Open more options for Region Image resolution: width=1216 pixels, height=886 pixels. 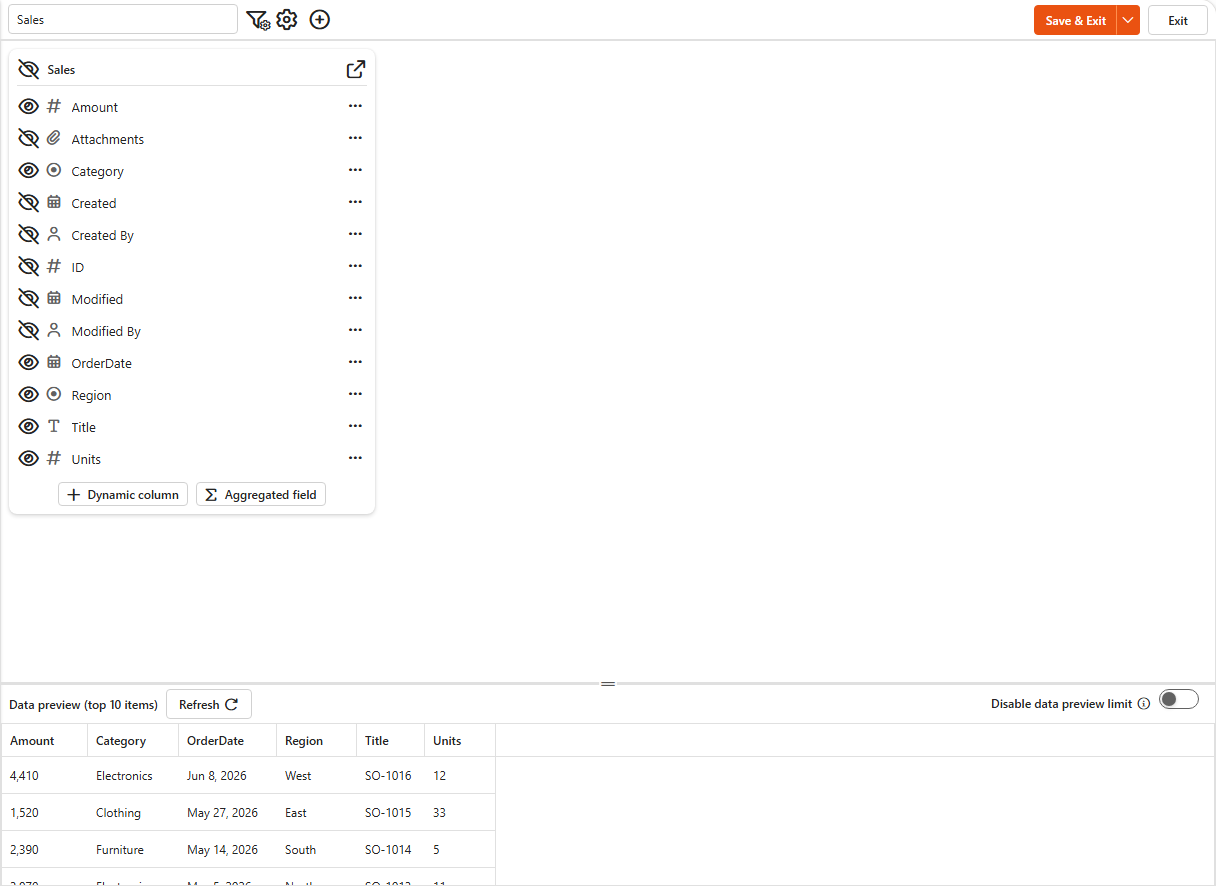355,394
